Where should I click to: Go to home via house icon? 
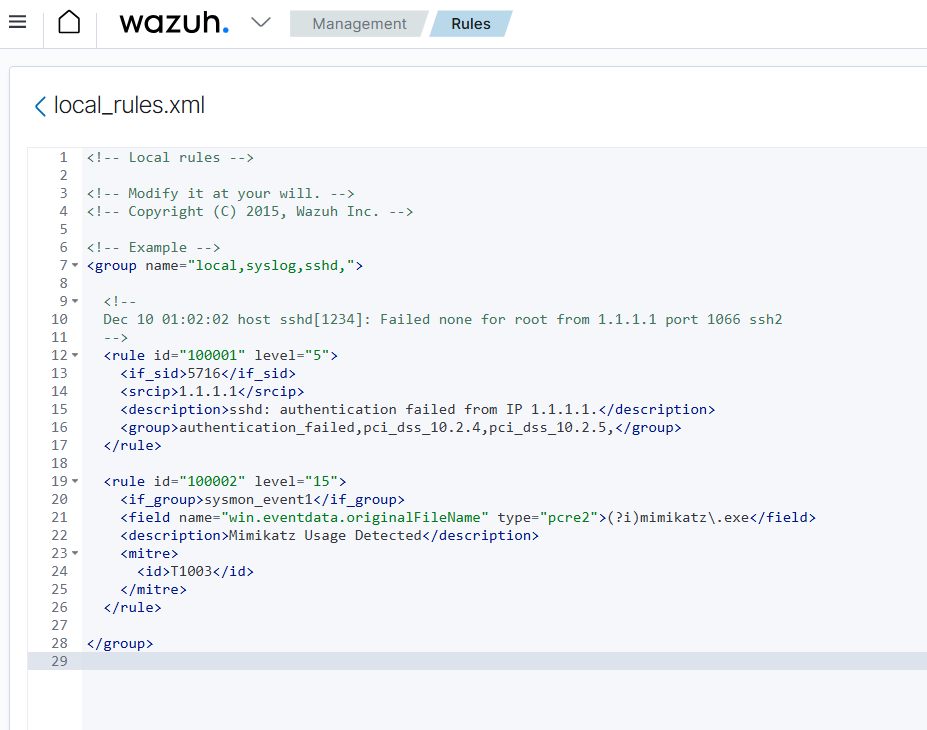69,23
